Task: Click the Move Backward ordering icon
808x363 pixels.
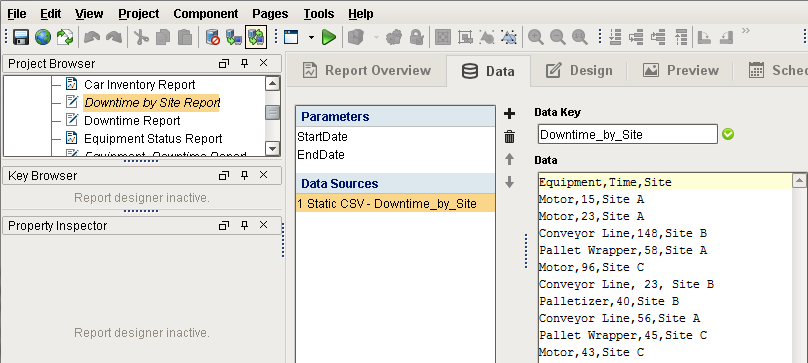Action: click(x=636, y=37)
